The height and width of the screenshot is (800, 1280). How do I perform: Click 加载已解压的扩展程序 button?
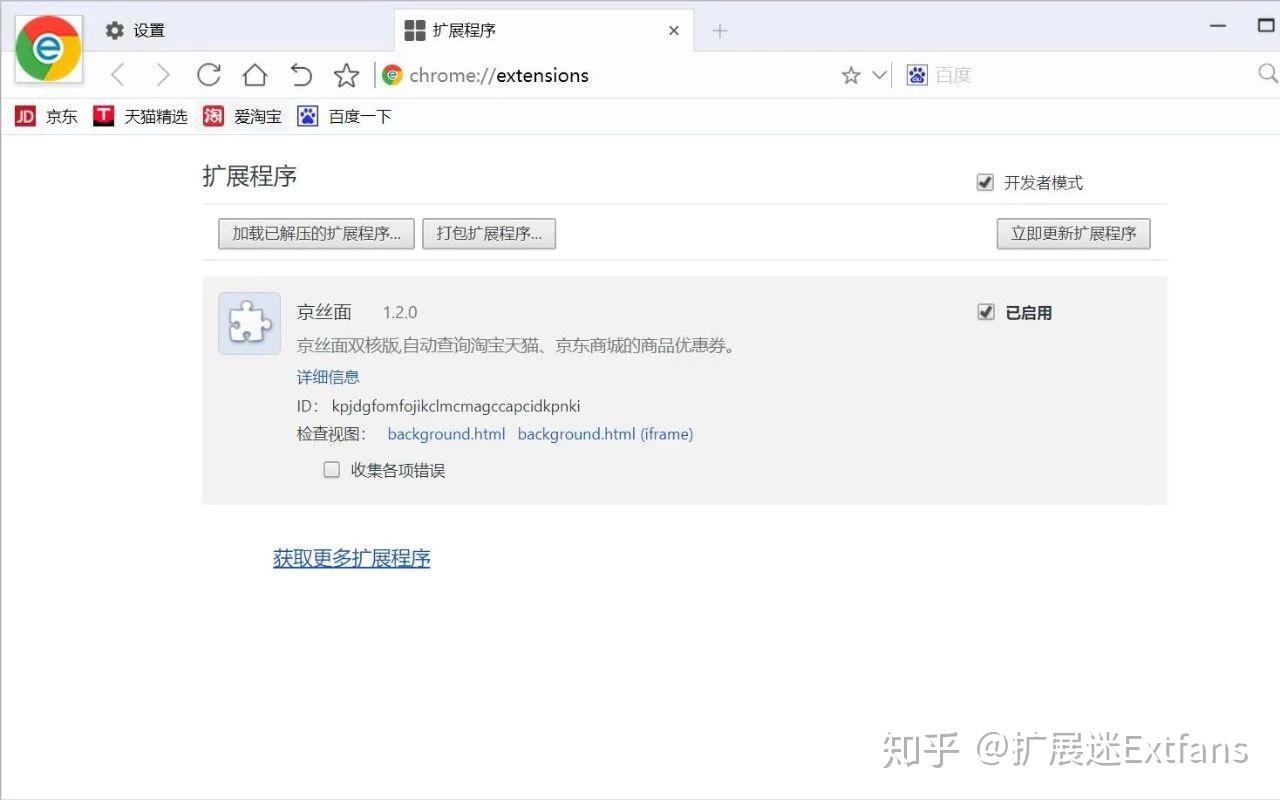pos(316,234)
